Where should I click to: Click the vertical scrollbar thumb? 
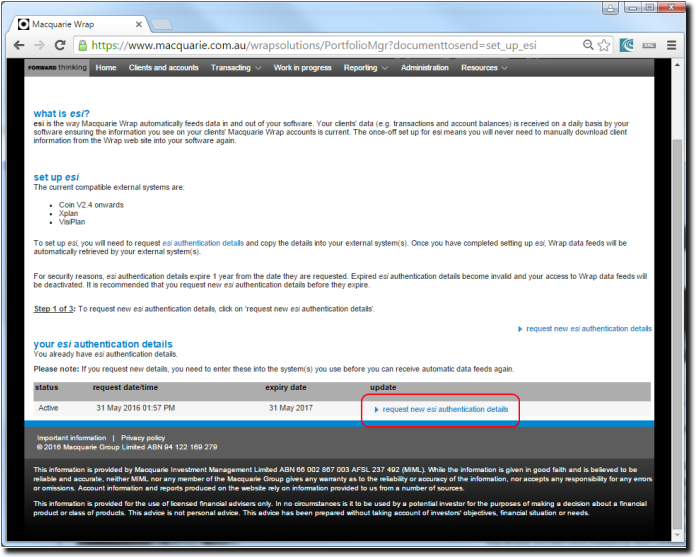[677, 334]
